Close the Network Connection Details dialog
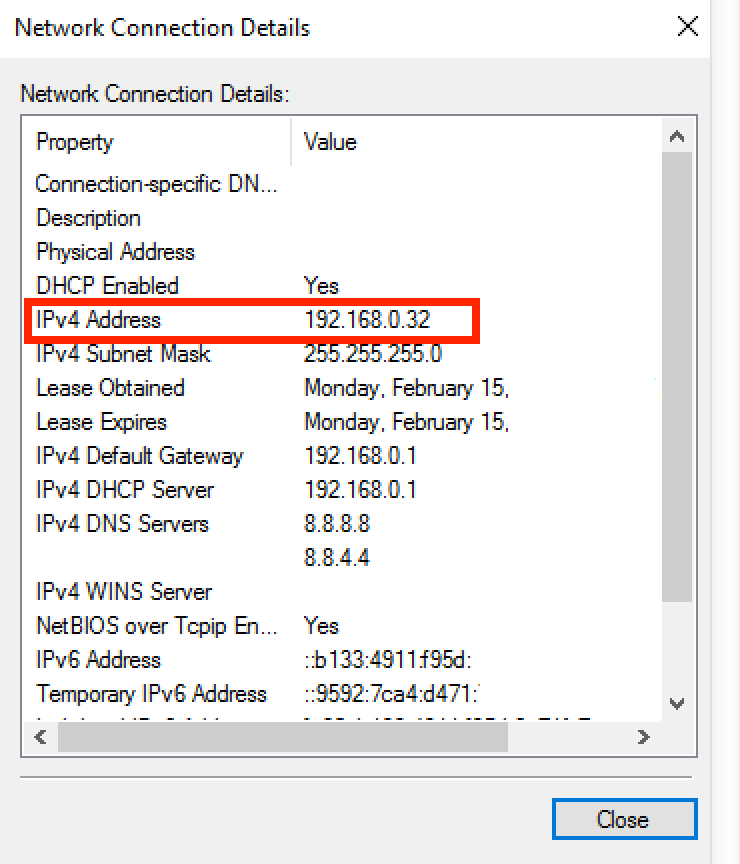The image size is (740, 864). 687,27
